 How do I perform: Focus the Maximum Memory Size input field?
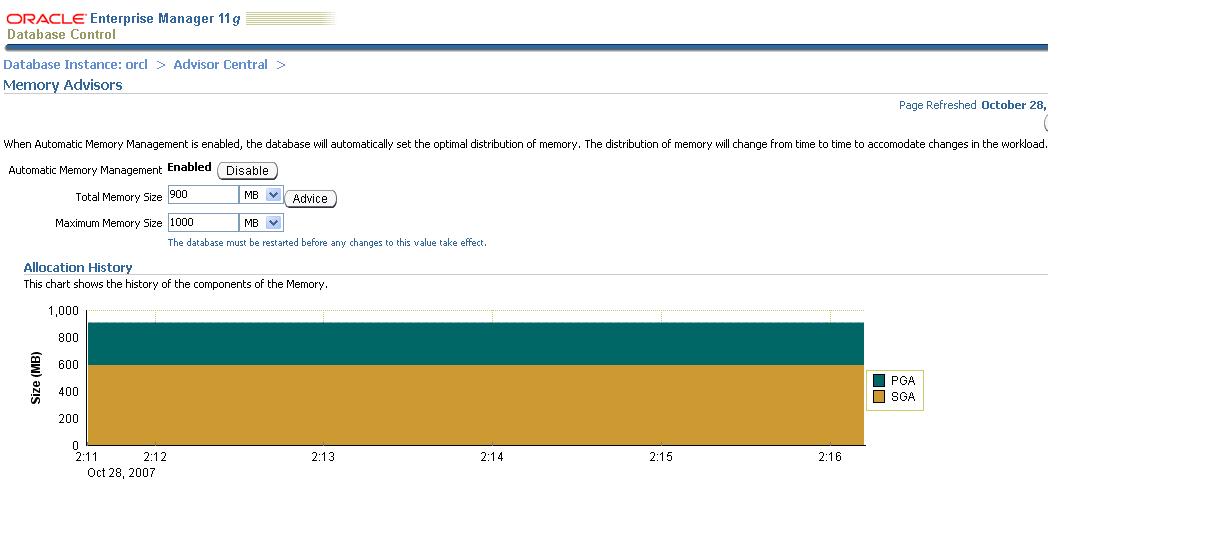click(203, 223)
